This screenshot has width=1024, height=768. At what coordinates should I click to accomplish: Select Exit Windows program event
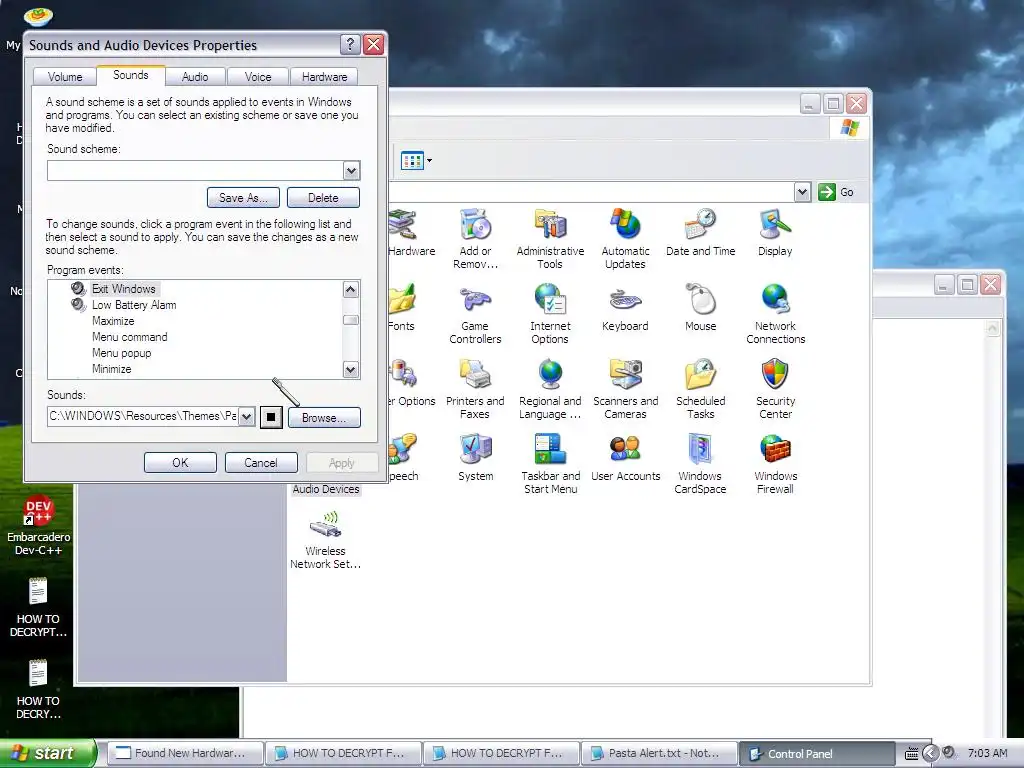point(123,289)
